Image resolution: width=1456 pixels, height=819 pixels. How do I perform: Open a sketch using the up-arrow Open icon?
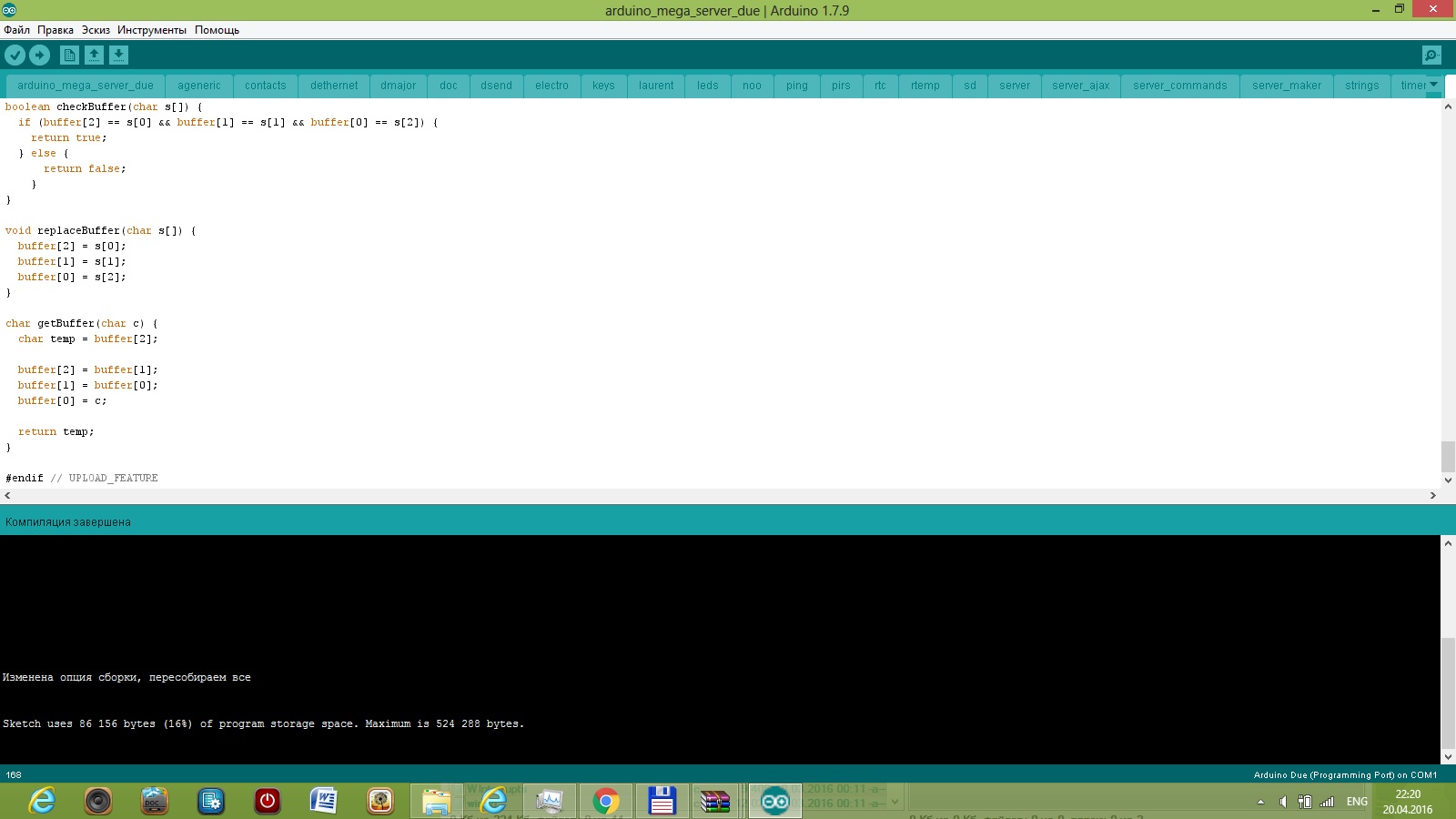coord(94,56)
